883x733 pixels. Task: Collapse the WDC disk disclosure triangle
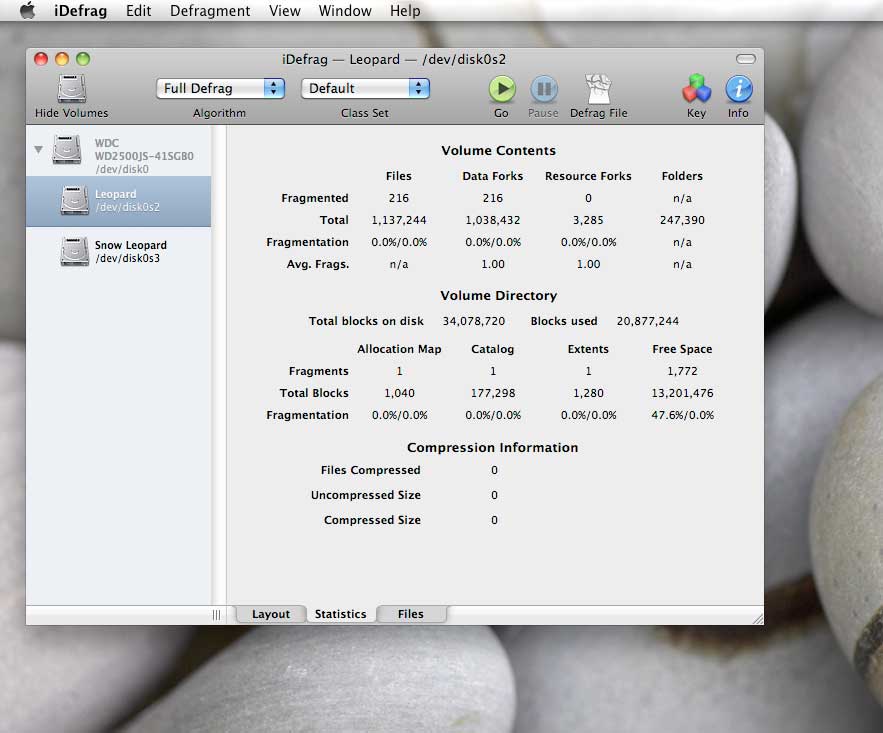[x=39, y=150]
